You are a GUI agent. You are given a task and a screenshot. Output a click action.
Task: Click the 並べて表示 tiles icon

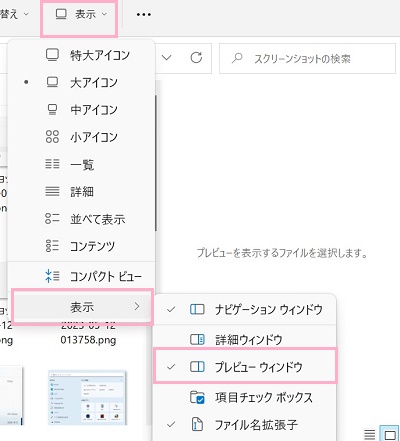click(x=52, y=218)
